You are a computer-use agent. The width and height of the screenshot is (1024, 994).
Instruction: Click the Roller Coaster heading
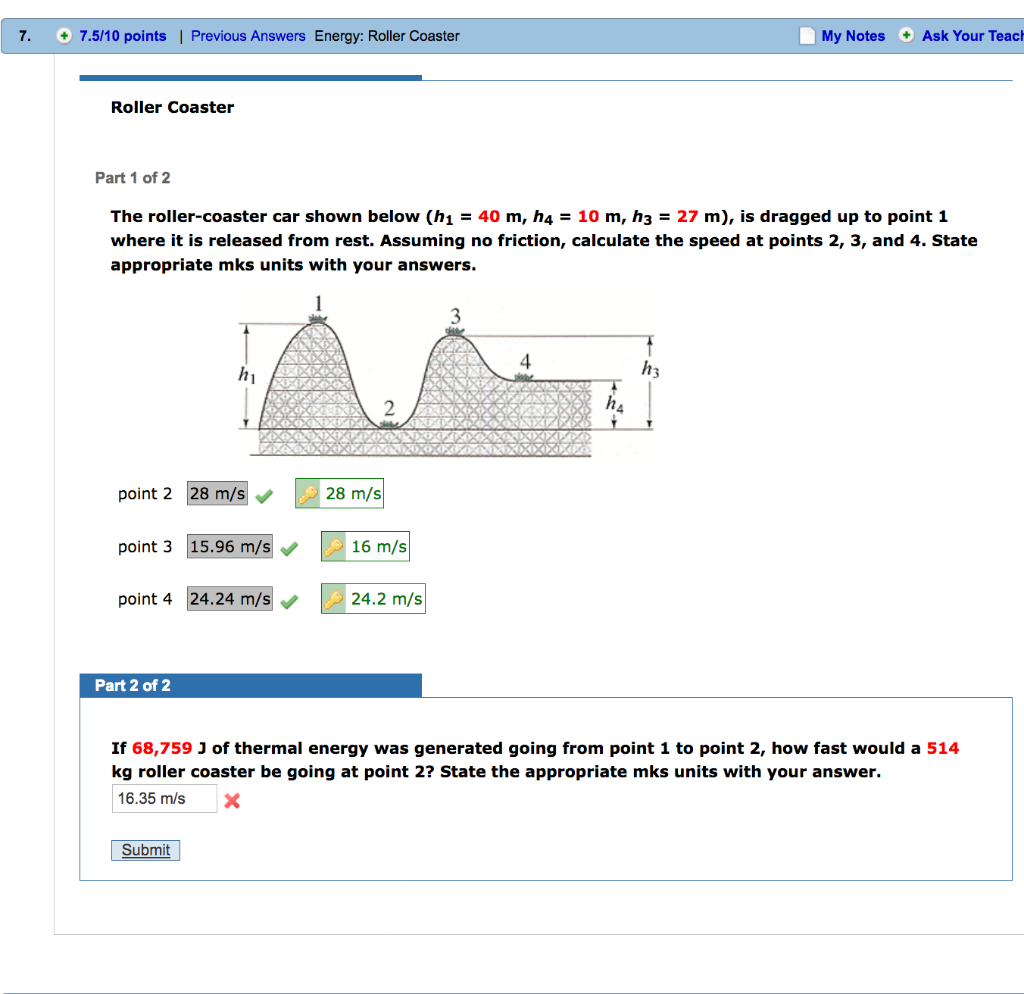coord(172,108)
